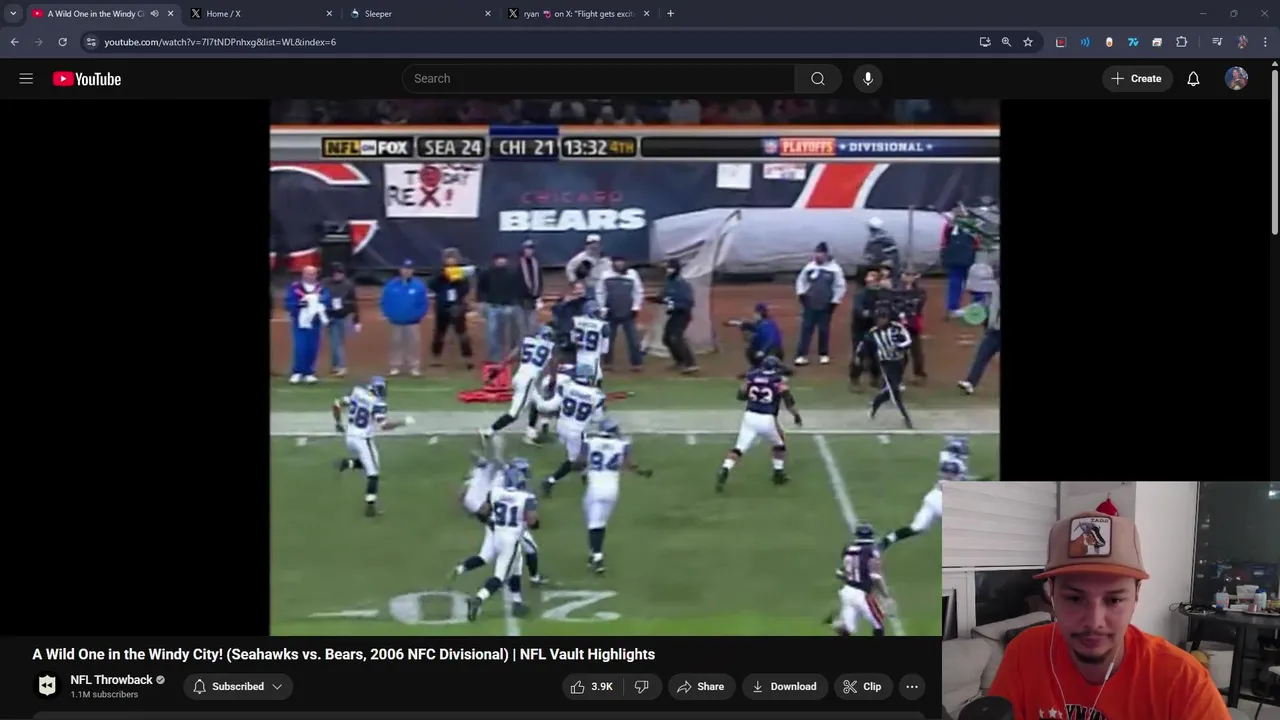The width and height of the screenshot is (1280, 720).
Task: Open the tab search dropdown arrow
Action: pos(13,14)
